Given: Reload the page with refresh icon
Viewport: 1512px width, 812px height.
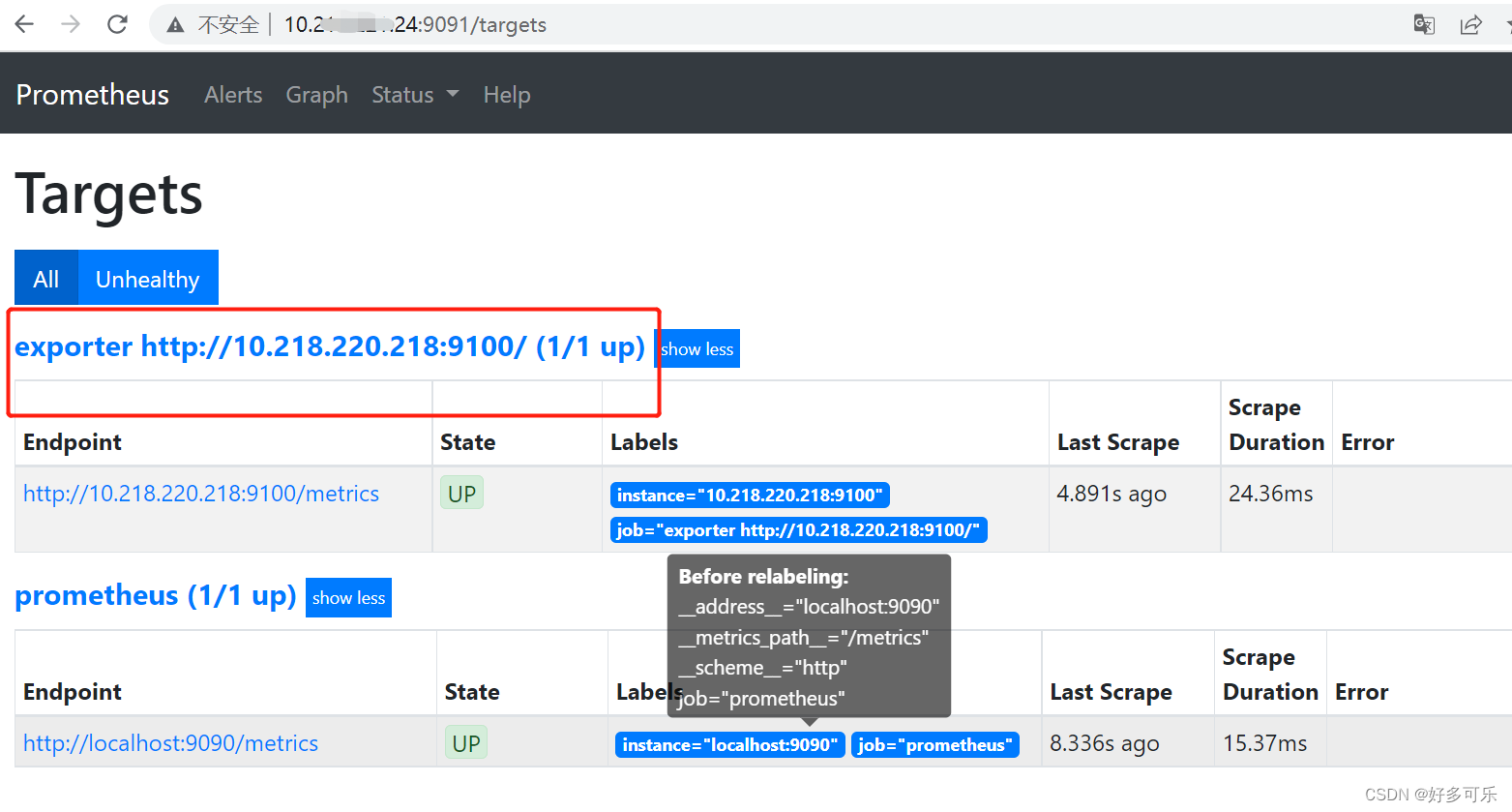Looking at the screenshot, I should click(117, 24).
